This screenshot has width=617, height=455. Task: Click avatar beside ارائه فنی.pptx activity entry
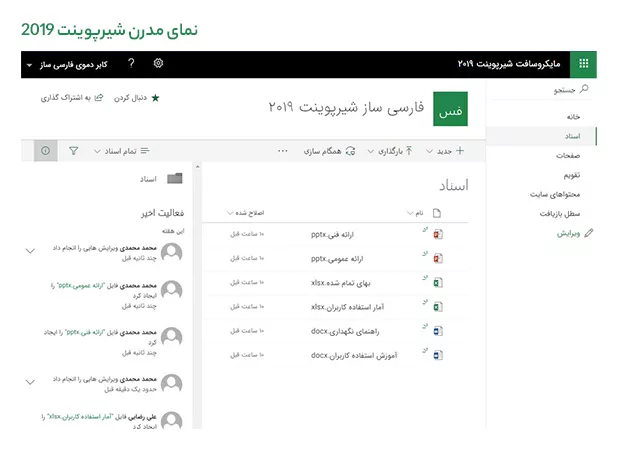click(x=172, y=337)
